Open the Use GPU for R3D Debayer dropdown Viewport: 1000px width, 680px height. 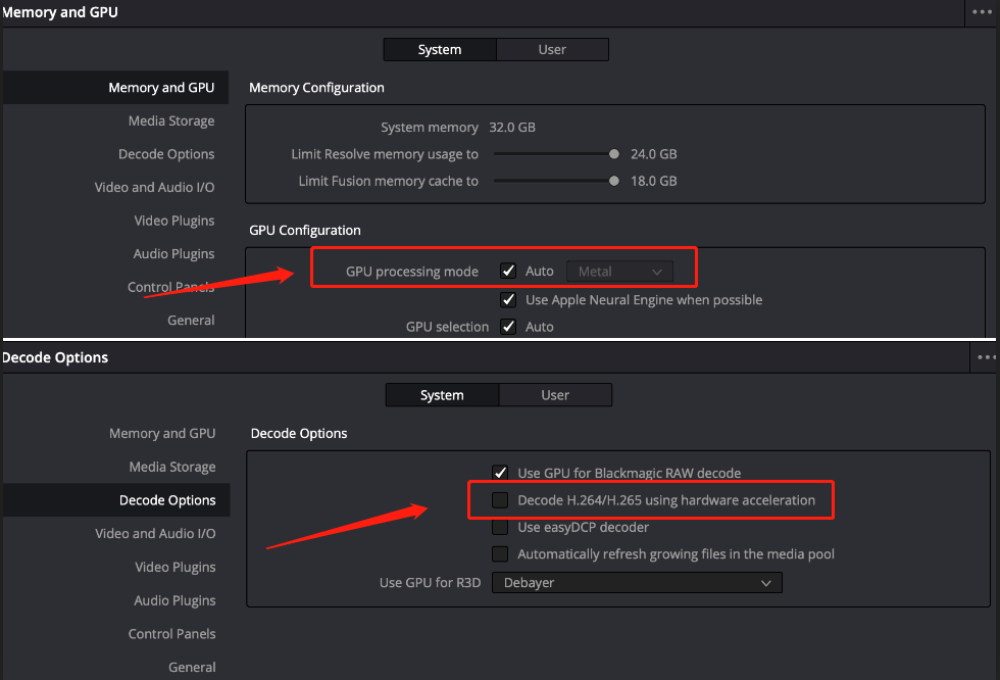click(637, 582)
